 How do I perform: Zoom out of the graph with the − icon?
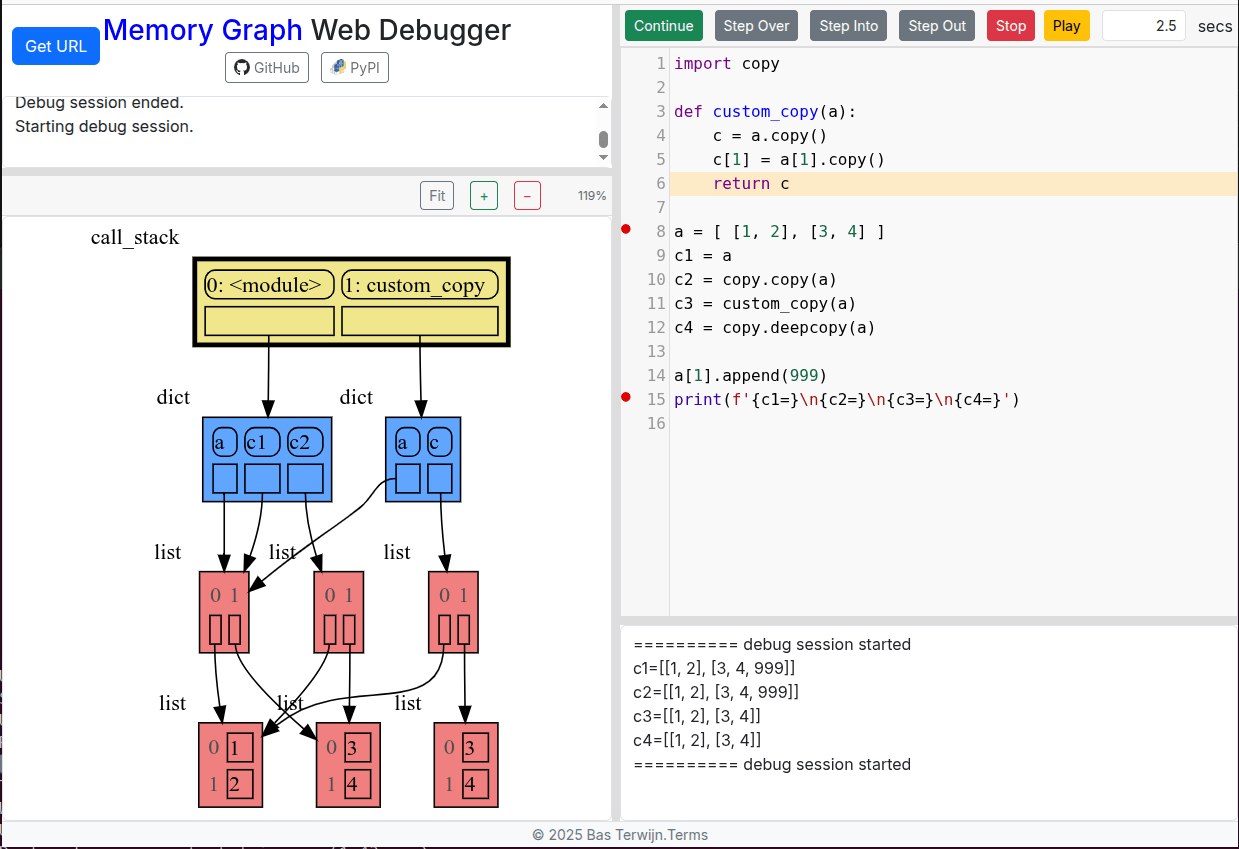coord(527,195)
